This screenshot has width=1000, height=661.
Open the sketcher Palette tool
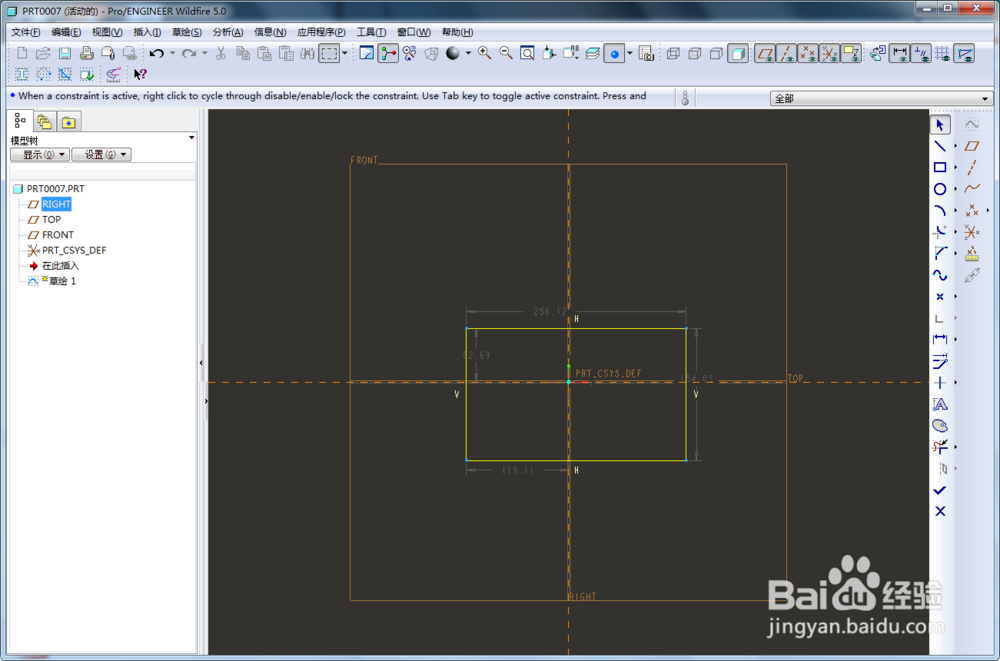[x=939, y=426]
